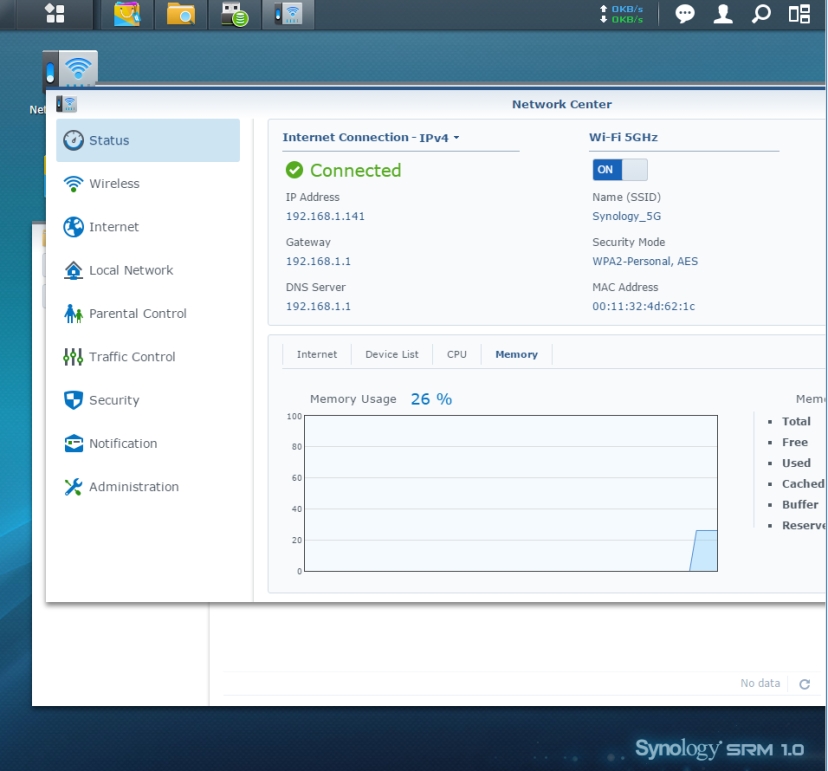Switch to the Device List tab
828x771 pixels.
[391, 354]
